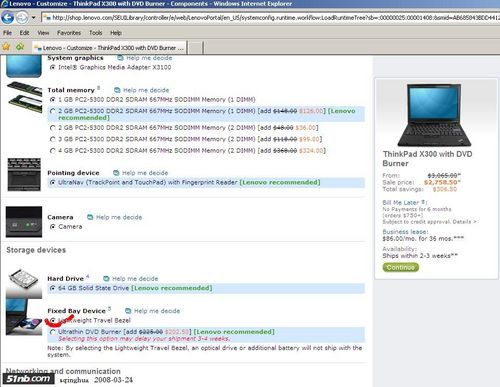The width and height of the screenshot is (500, 387).
Task: Open recent pages dropdown beside Forward button
Action: [33, 17]
